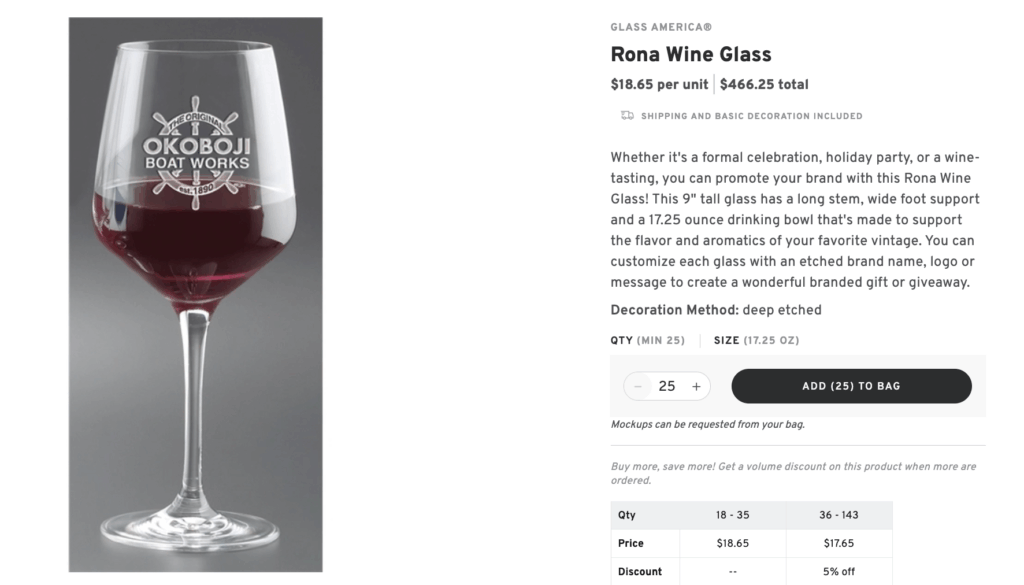Click the $17.65 discounted price cell
The width and height of the screenshot is (1024, 585).
pos(839,543)
